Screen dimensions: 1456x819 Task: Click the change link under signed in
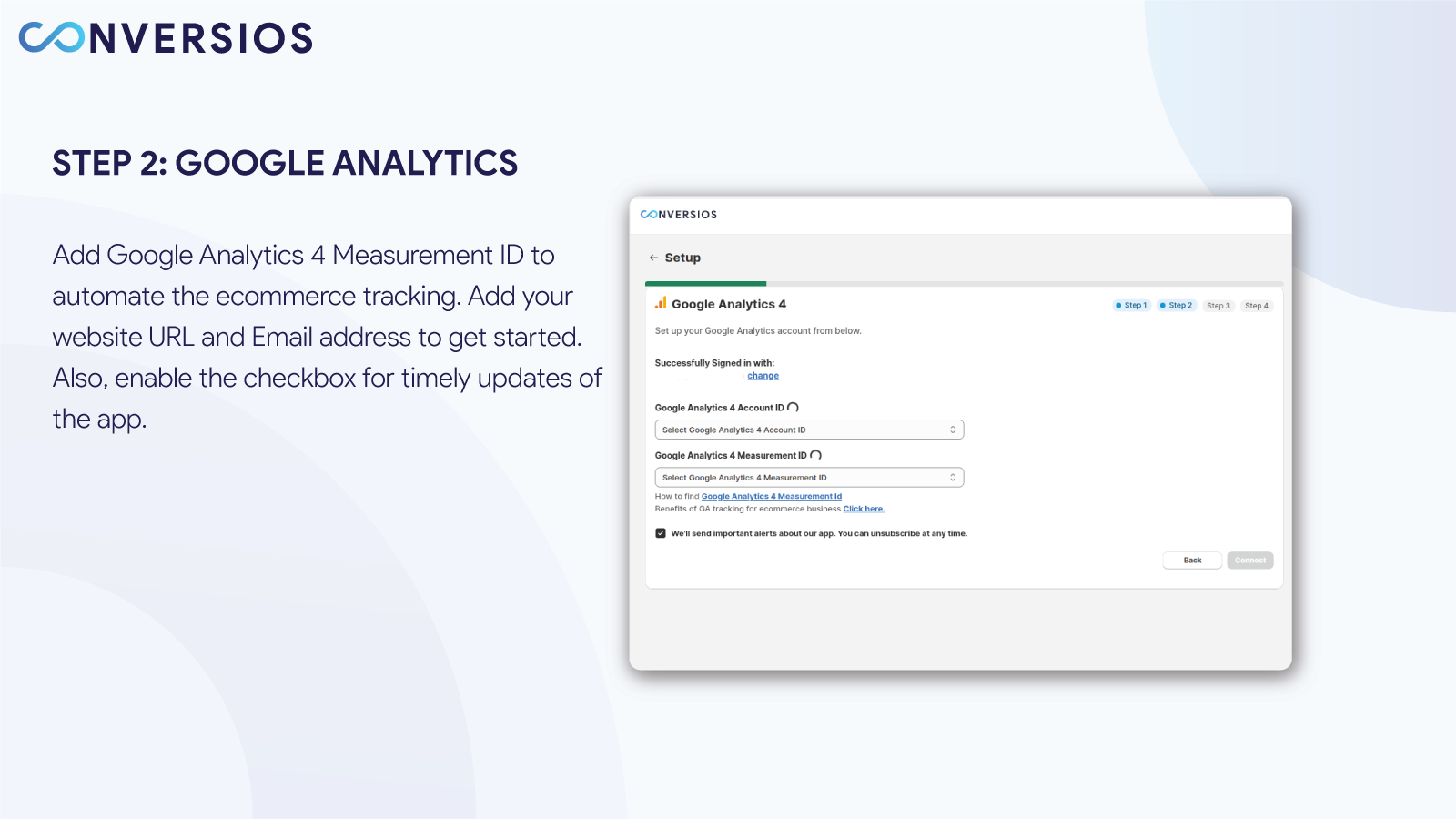pyautogui.click(x=763, y=376)
